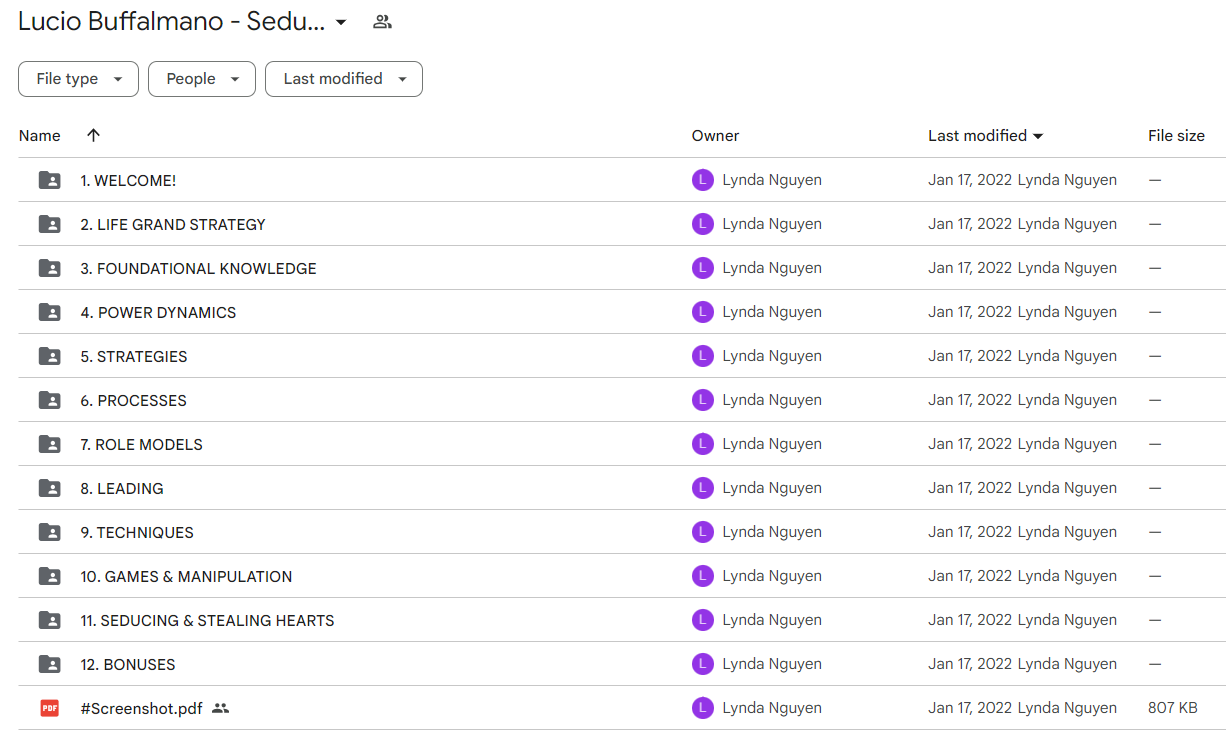Open the shared people icon beside folder title

point(382,22)
